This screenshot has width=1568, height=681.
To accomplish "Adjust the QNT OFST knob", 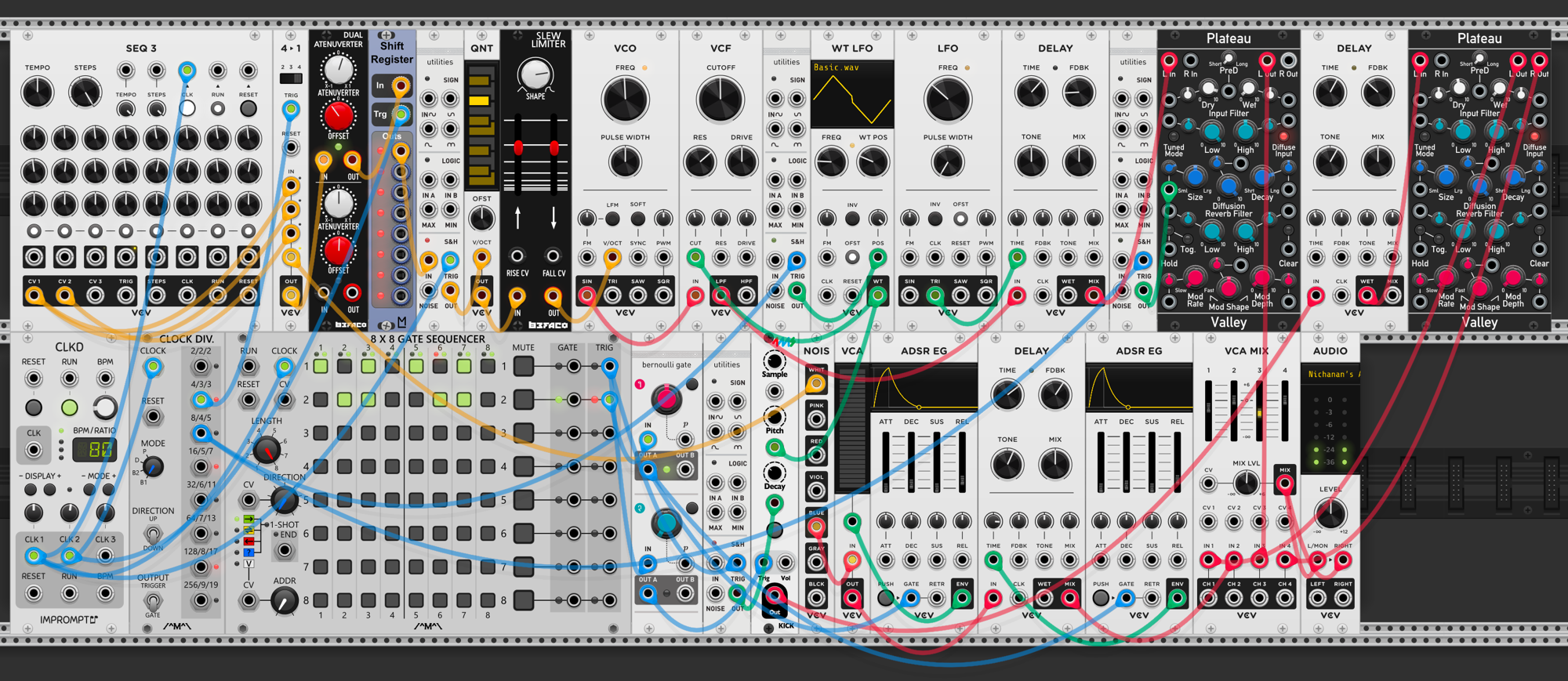I will (481, 218).
